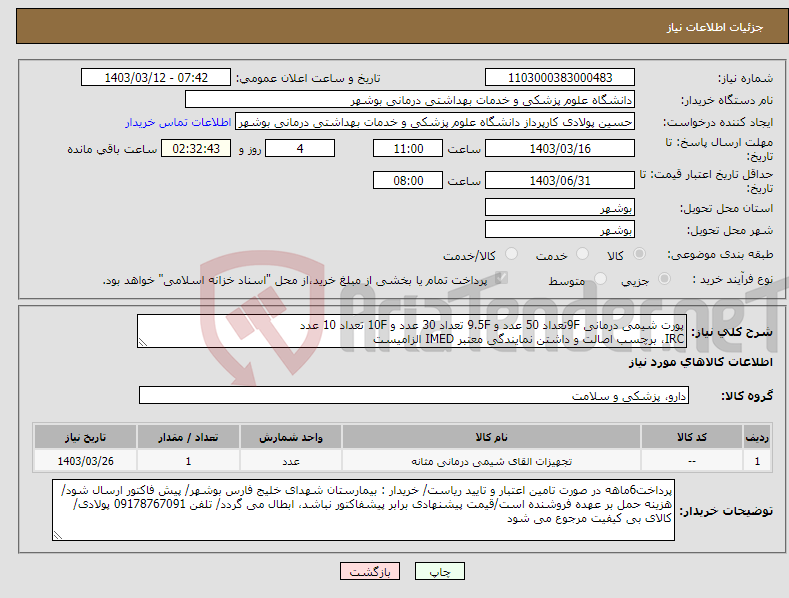The height and width of the screenshot is (598, 789).
Task: Click the row number cell 1
Action: click(757, 461)
